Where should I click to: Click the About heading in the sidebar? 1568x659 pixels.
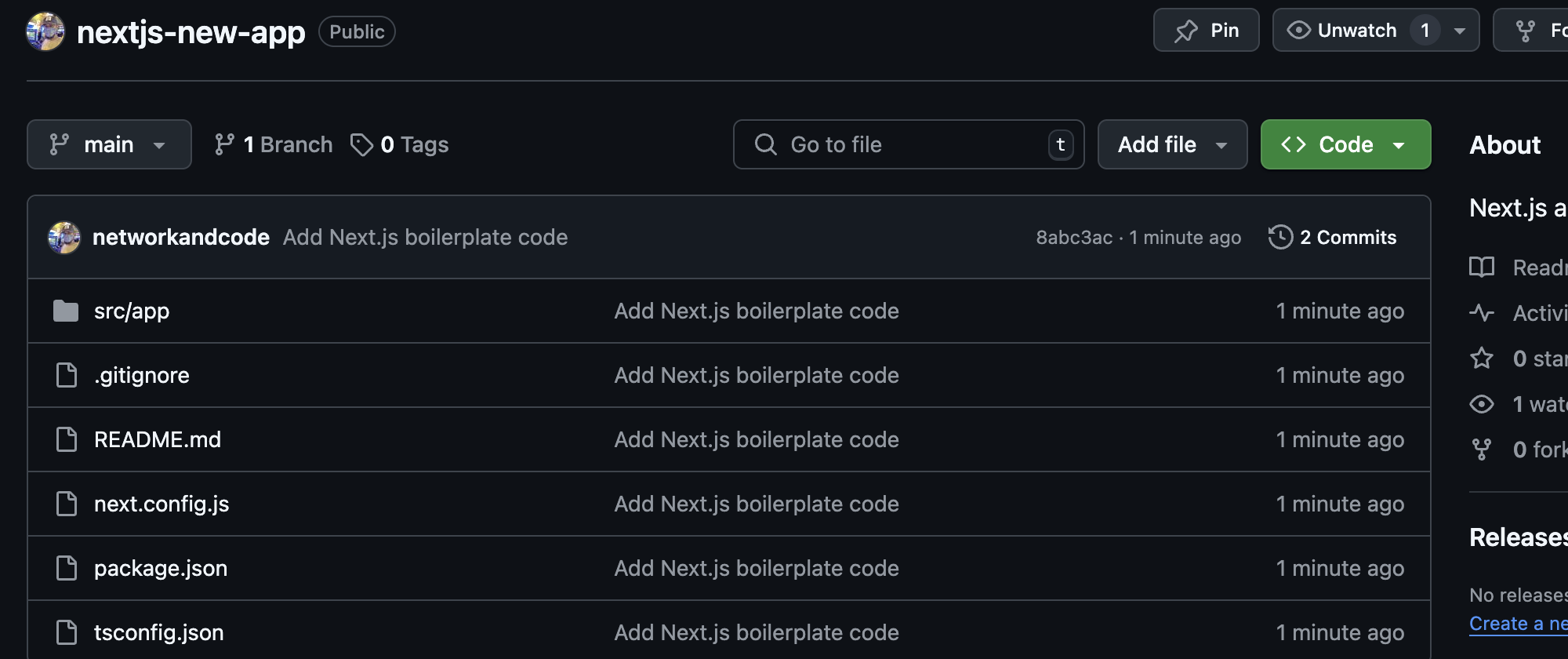click(x=1505, y=145)
